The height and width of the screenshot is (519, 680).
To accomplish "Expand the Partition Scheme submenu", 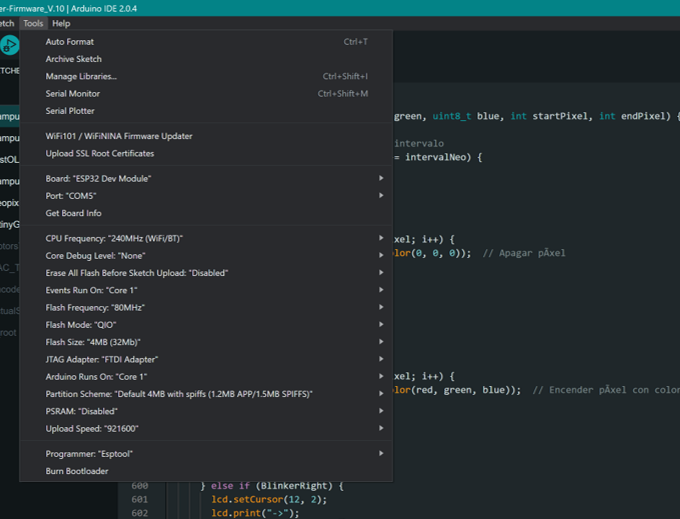I will point(206,394).
